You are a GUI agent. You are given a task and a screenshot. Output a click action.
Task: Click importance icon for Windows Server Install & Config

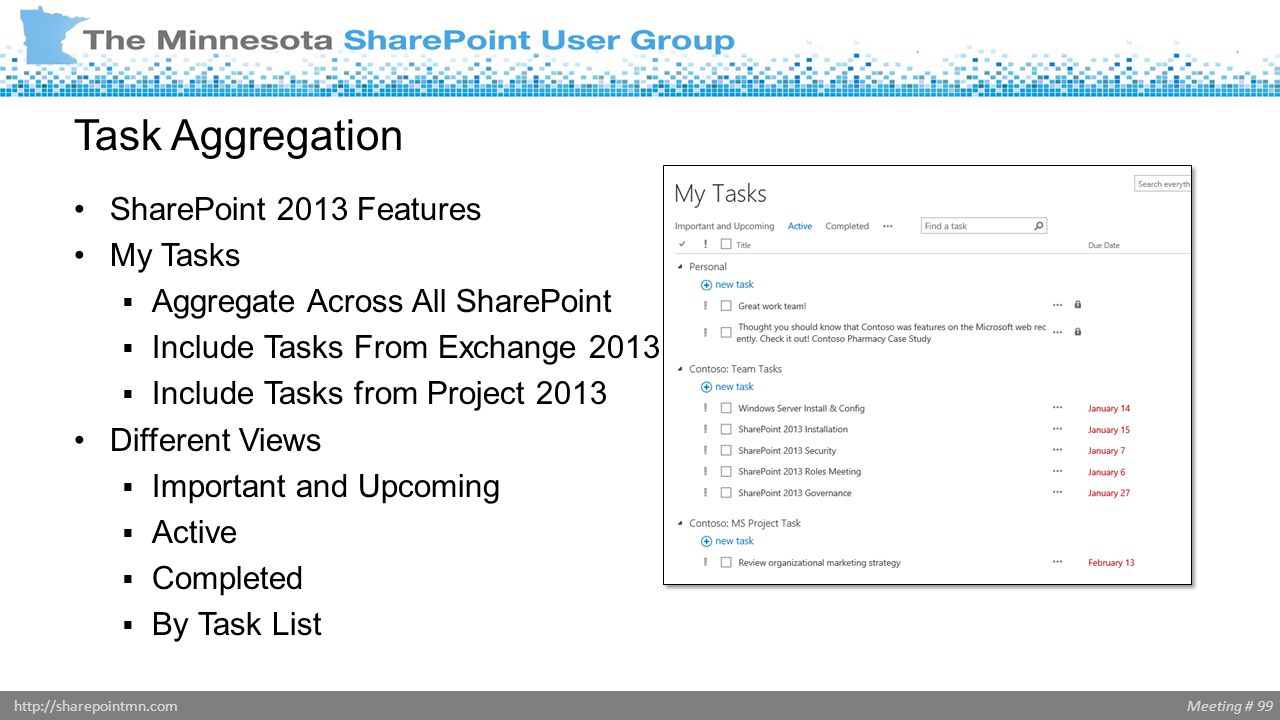point(705,408)
